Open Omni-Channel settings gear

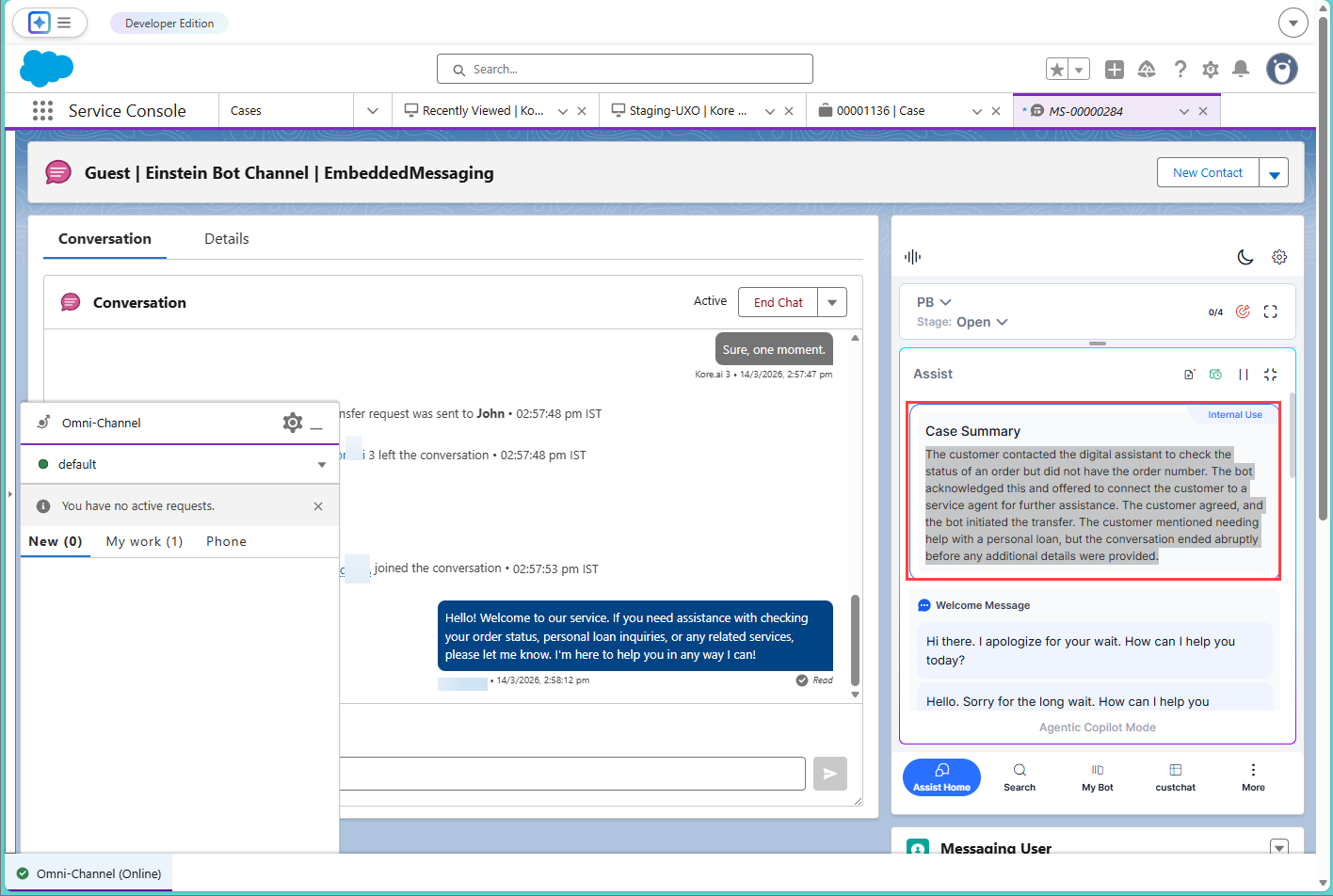[293, 423]
